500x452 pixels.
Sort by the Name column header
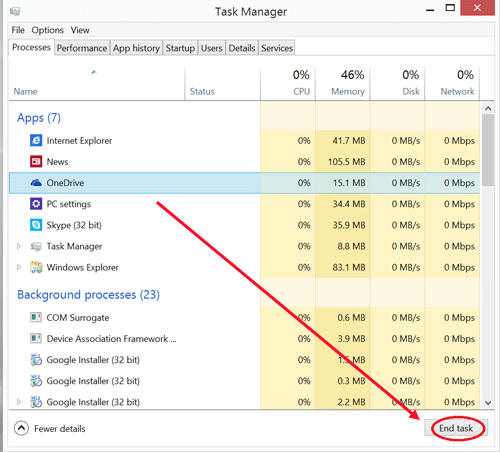(97, 83)
